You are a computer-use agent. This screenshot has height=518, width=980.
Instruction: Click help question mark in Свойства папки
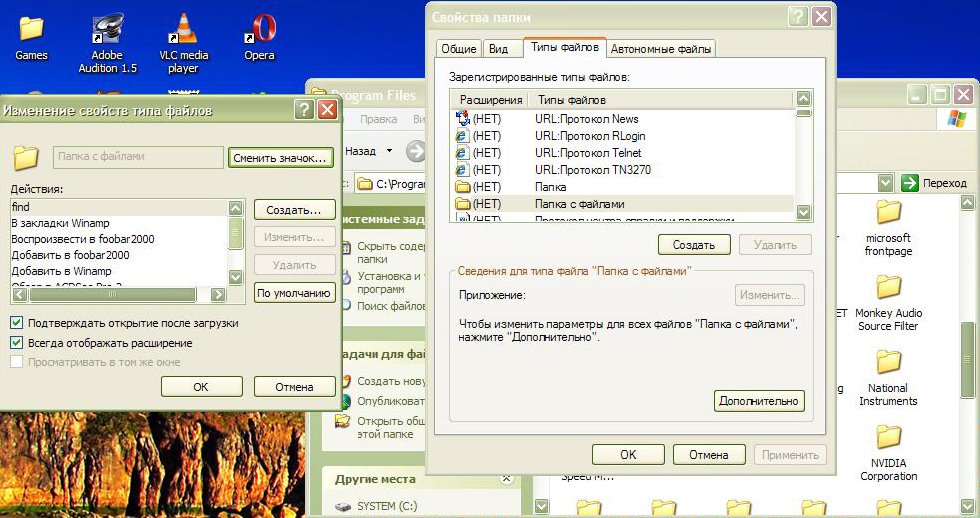pos(797,17)
